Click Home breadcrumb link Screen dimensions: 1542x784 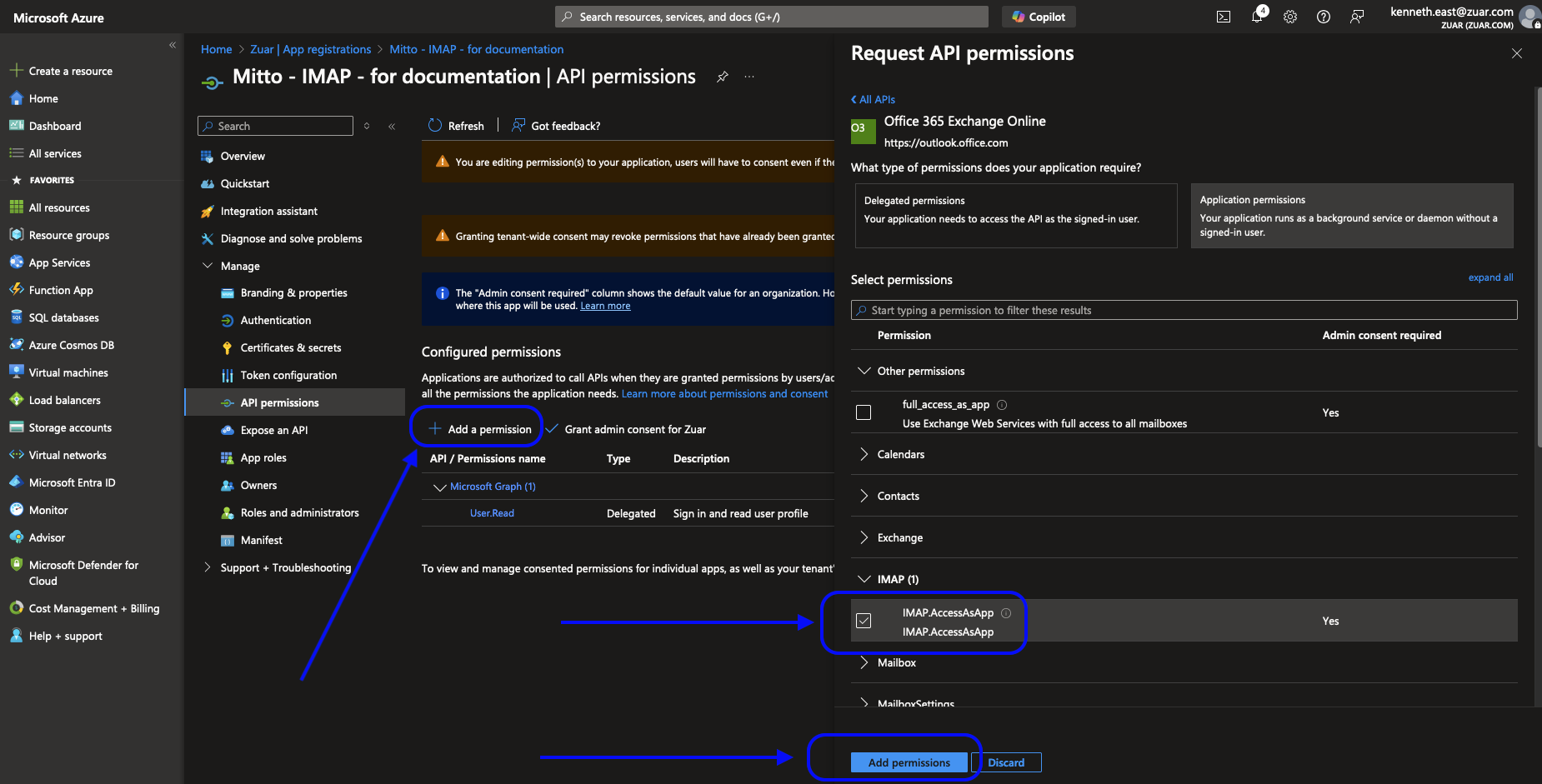click(216, 49)
